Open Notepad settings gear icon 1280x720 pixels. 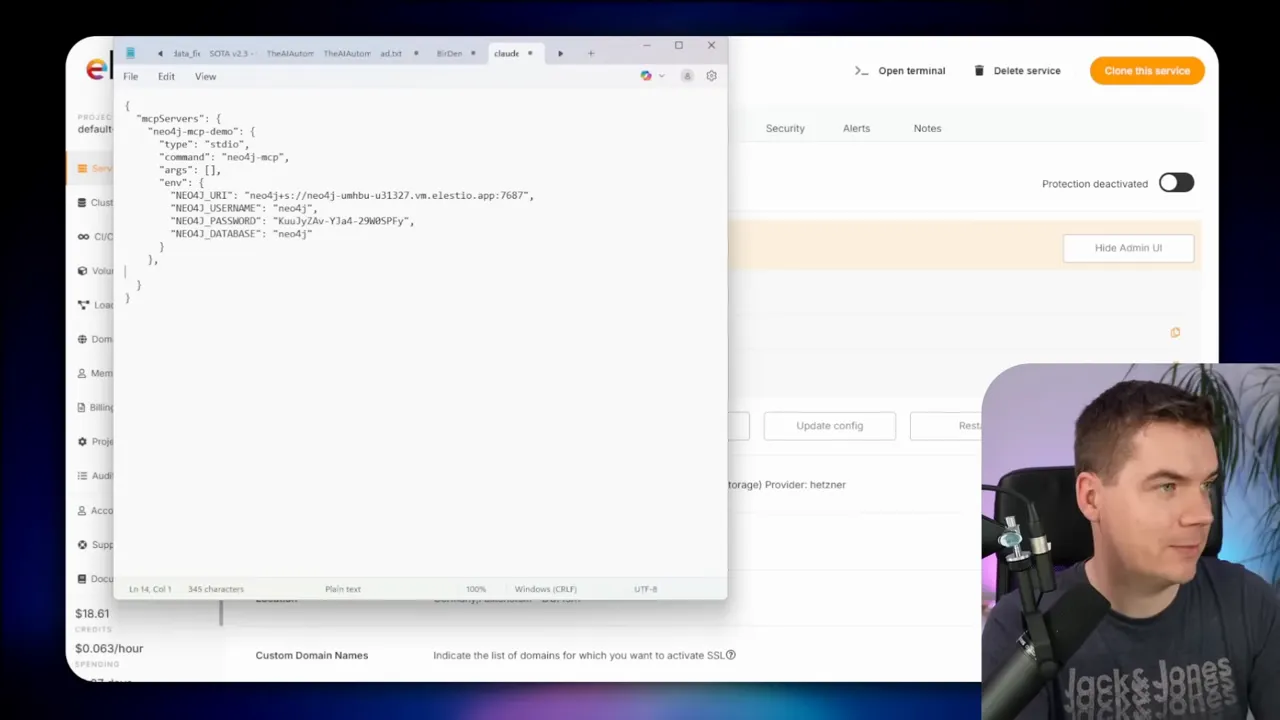(711, 76)
